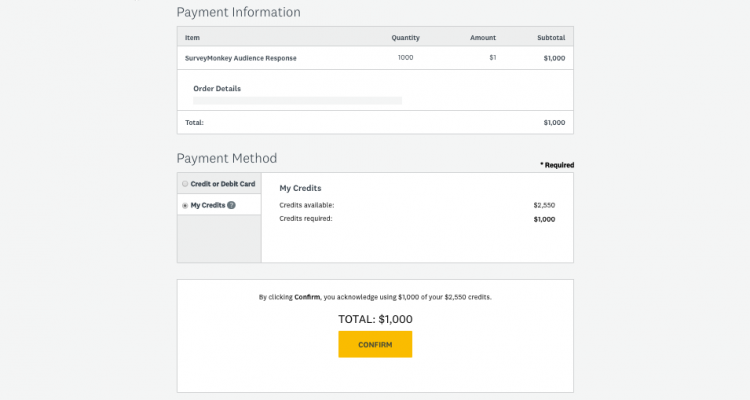The image size is (750, 400).
Task: Click the Amount column header
Action: tap(483, 37)
